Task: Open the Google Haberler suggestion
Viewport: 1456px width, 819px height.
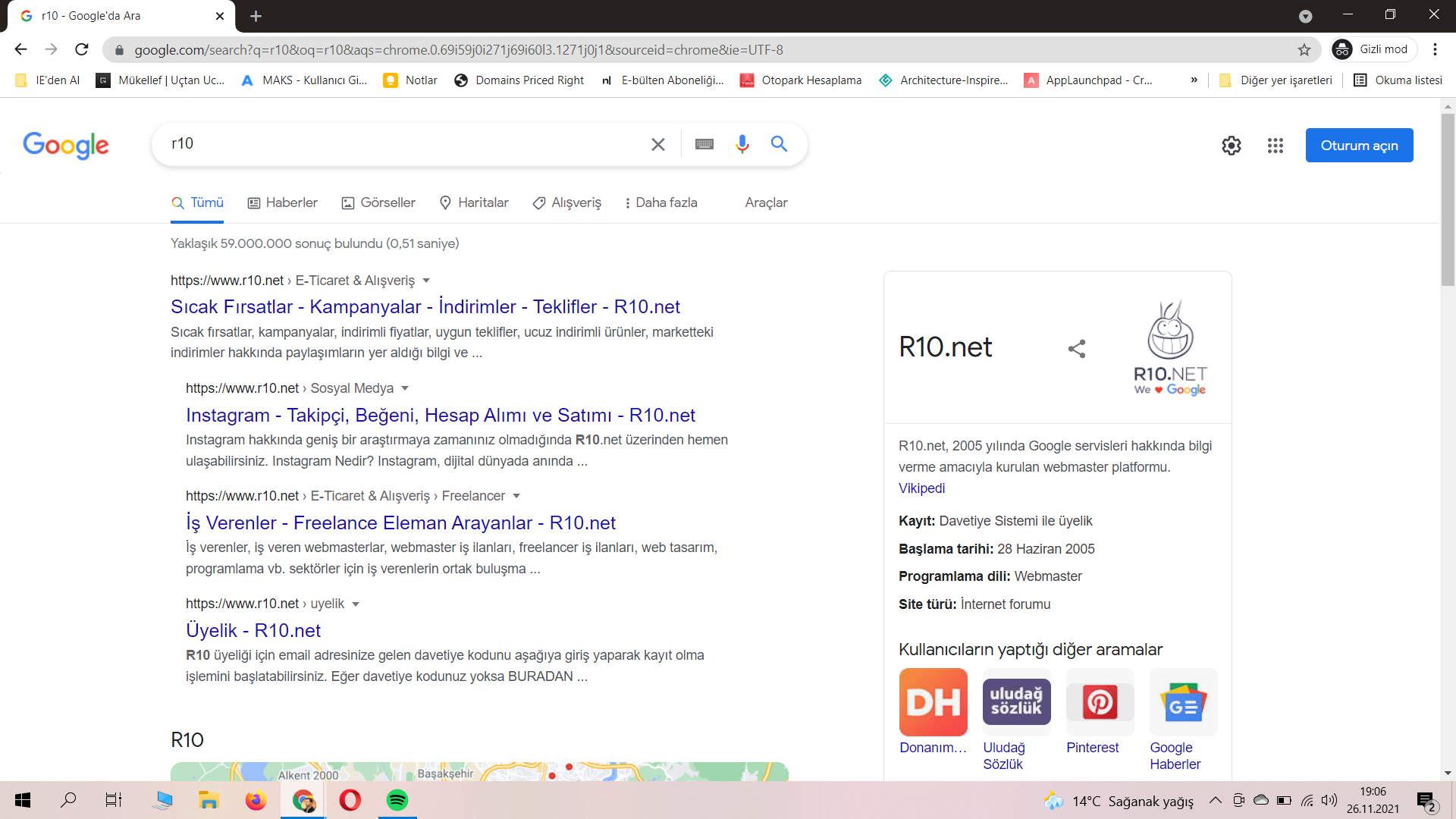Action: click(x=1183, y=719)
